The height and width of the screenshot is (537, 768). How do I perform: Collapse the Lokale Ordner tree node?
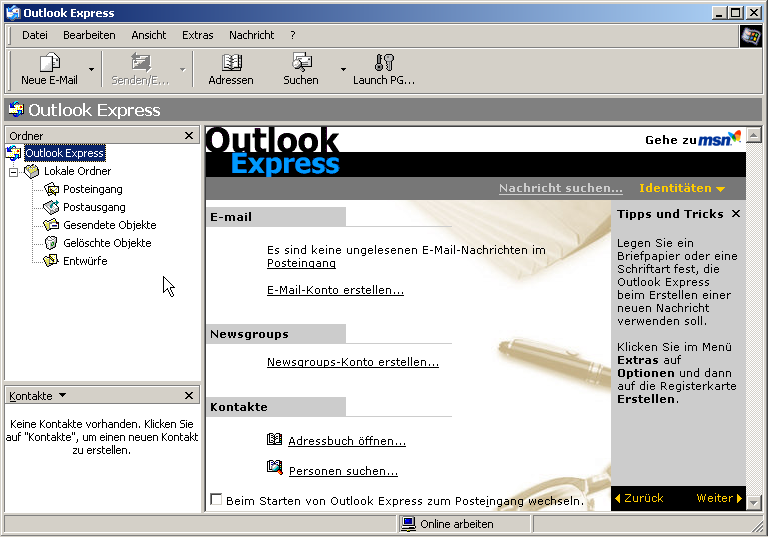[14, 171]
